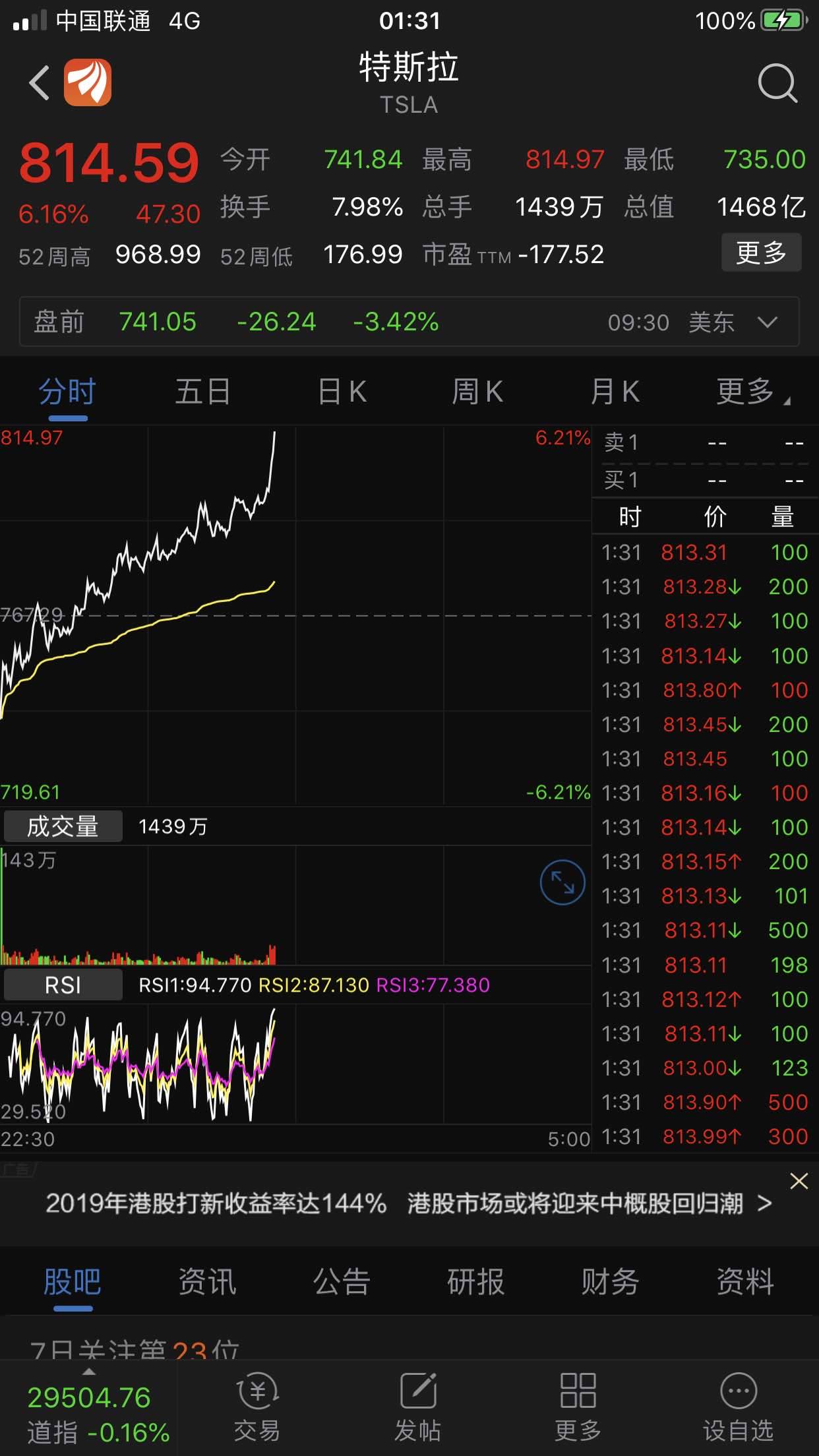The width and height of the screenshot is (819, 1456).
Task: Tap the intraday price chart area
Action: (x=295, y=615)
